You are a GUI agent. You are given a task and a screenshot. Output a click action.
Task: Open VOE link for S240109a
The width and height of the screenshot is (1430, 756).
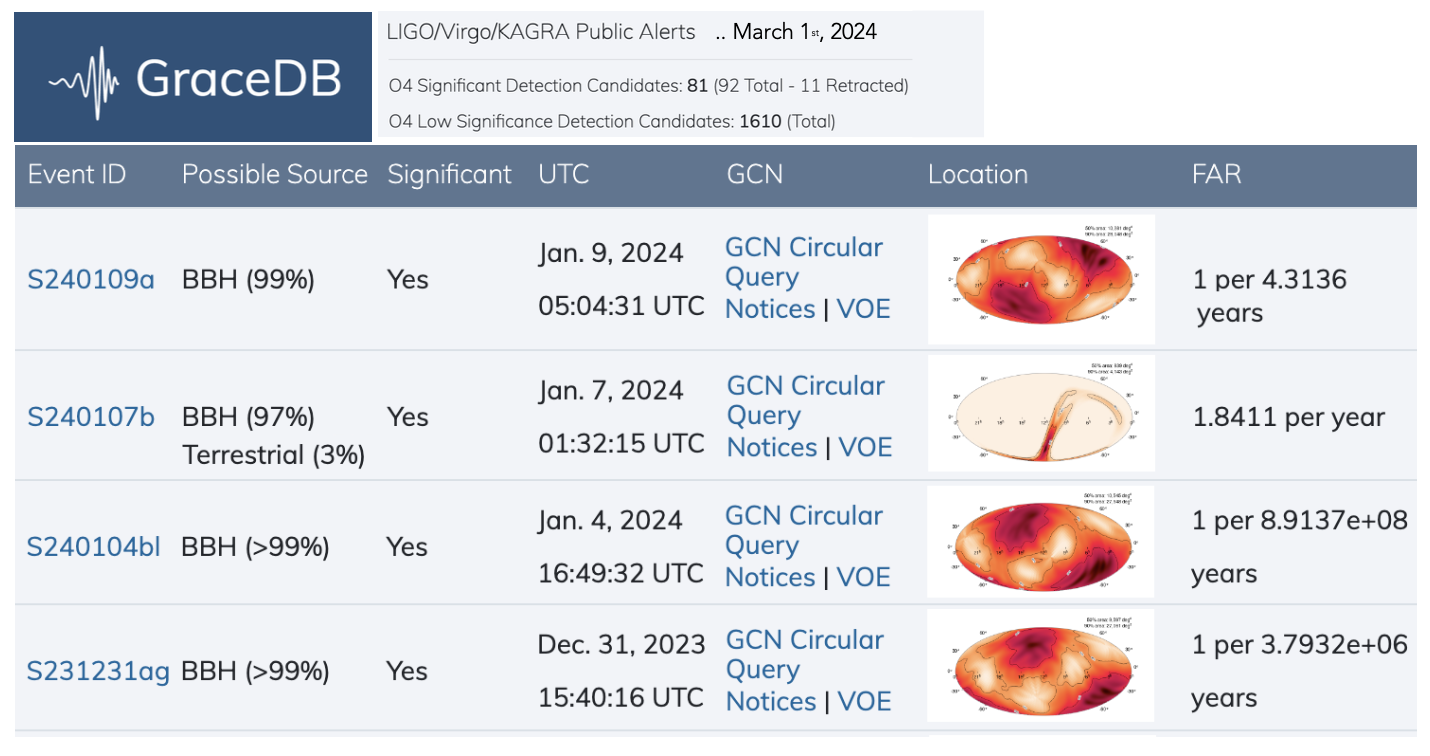(x=863, y=309)
